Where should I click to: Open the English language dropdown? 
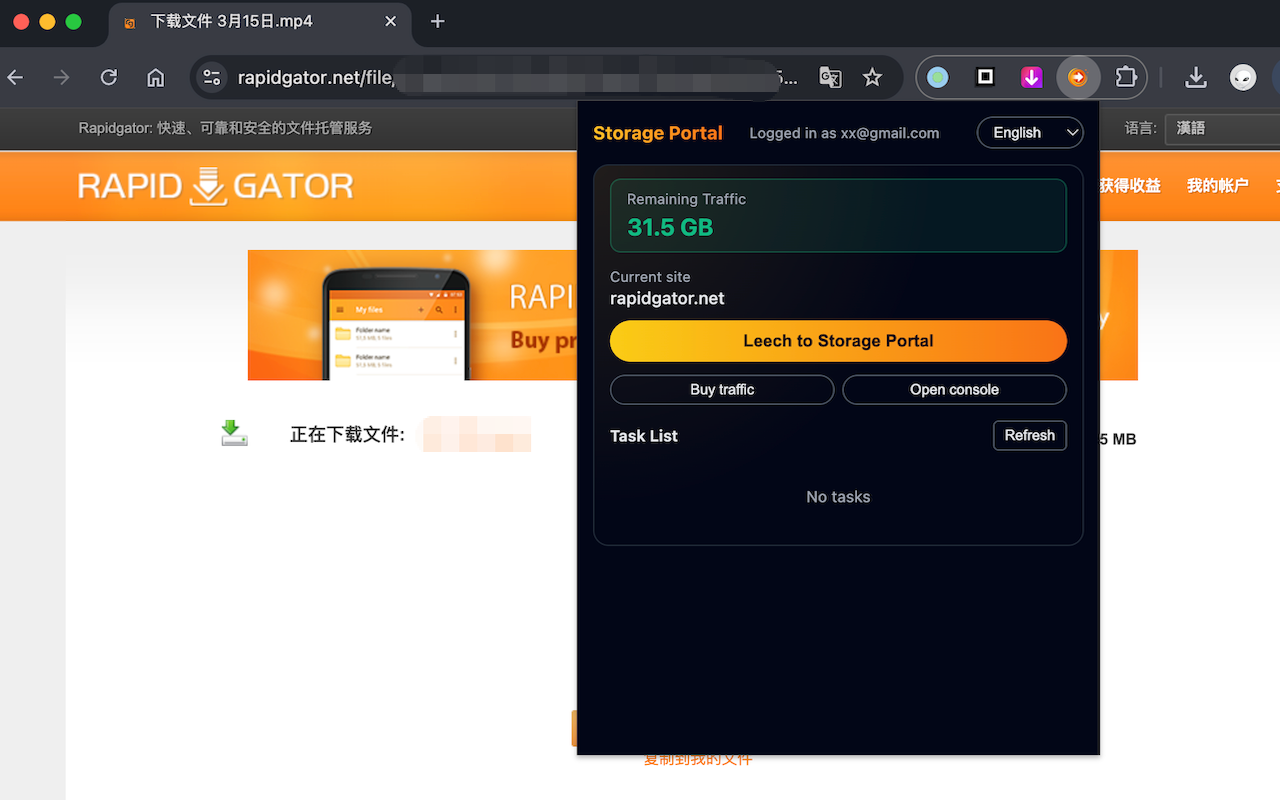1030,132
